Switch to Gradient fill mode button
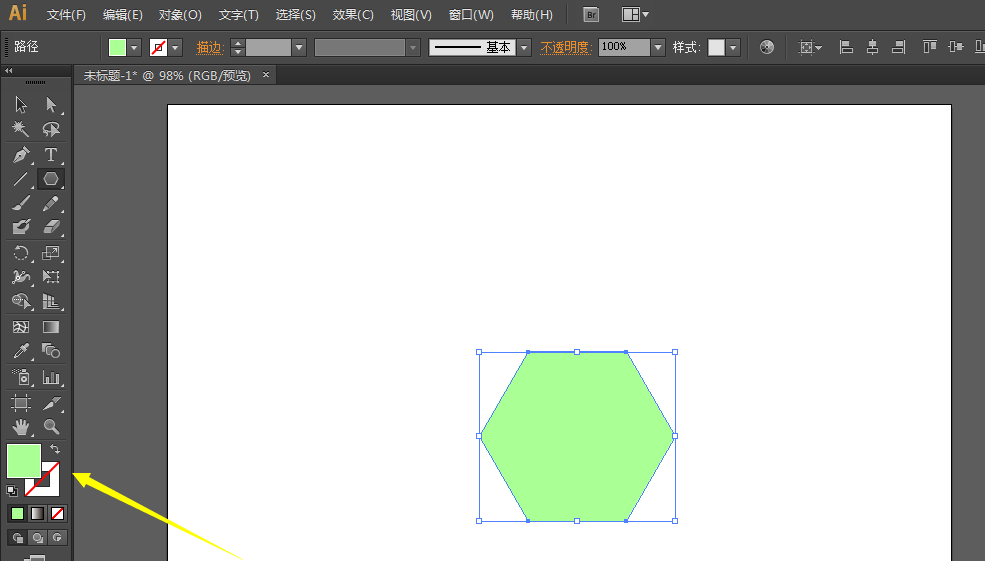Viewport: 985px width, 561px height. click(37, 513)
